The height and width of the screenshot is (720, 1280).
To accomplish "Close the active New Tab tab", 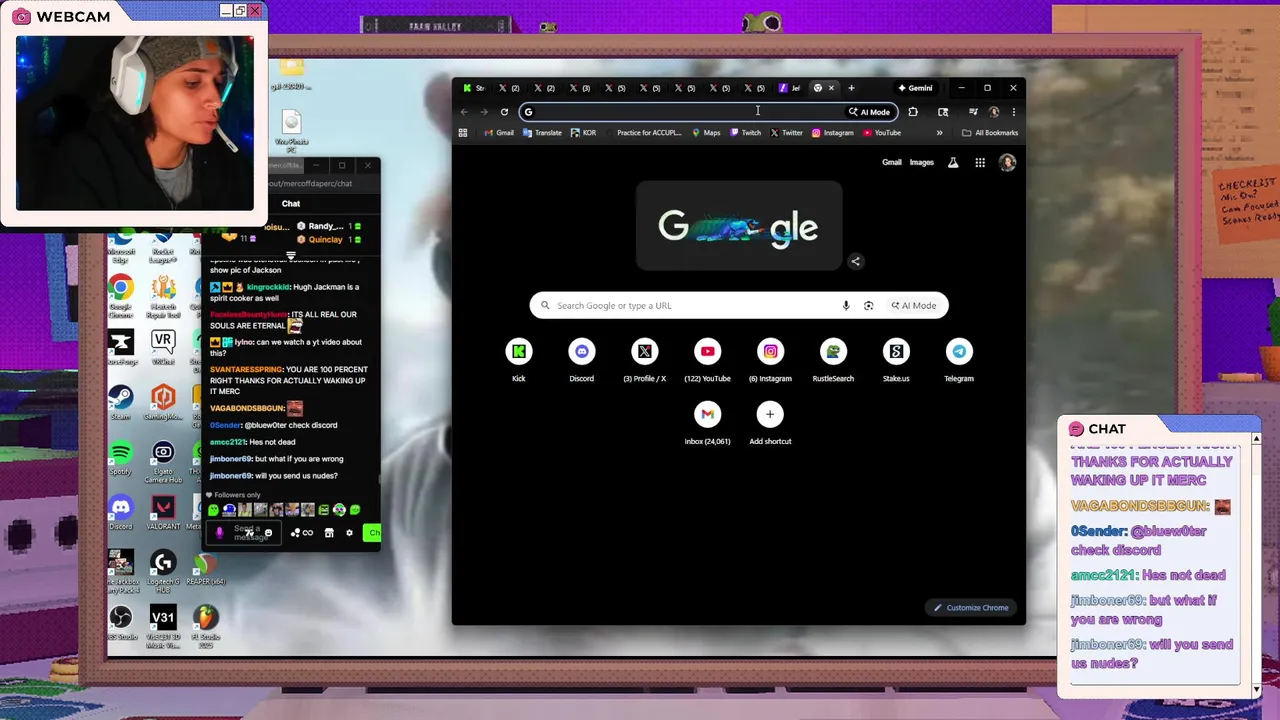I will tap(830, 88).
